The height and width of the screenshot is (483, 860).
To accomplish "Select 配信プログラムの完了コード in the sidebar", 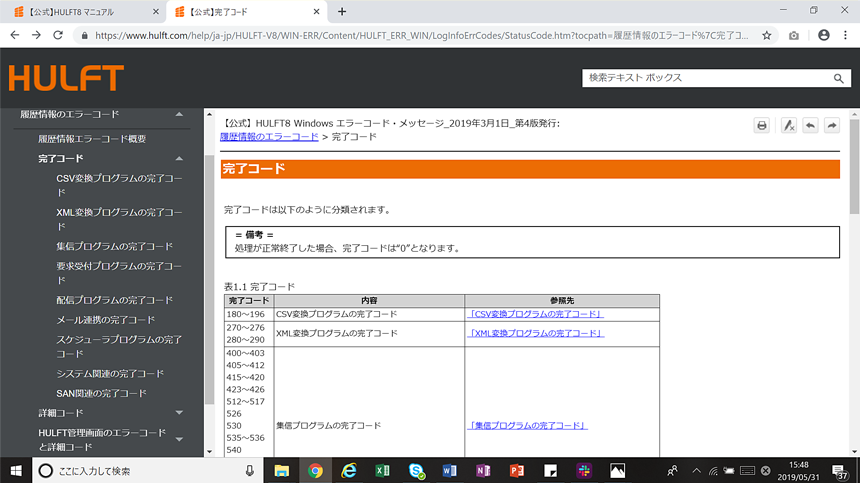I will [115, 300].
